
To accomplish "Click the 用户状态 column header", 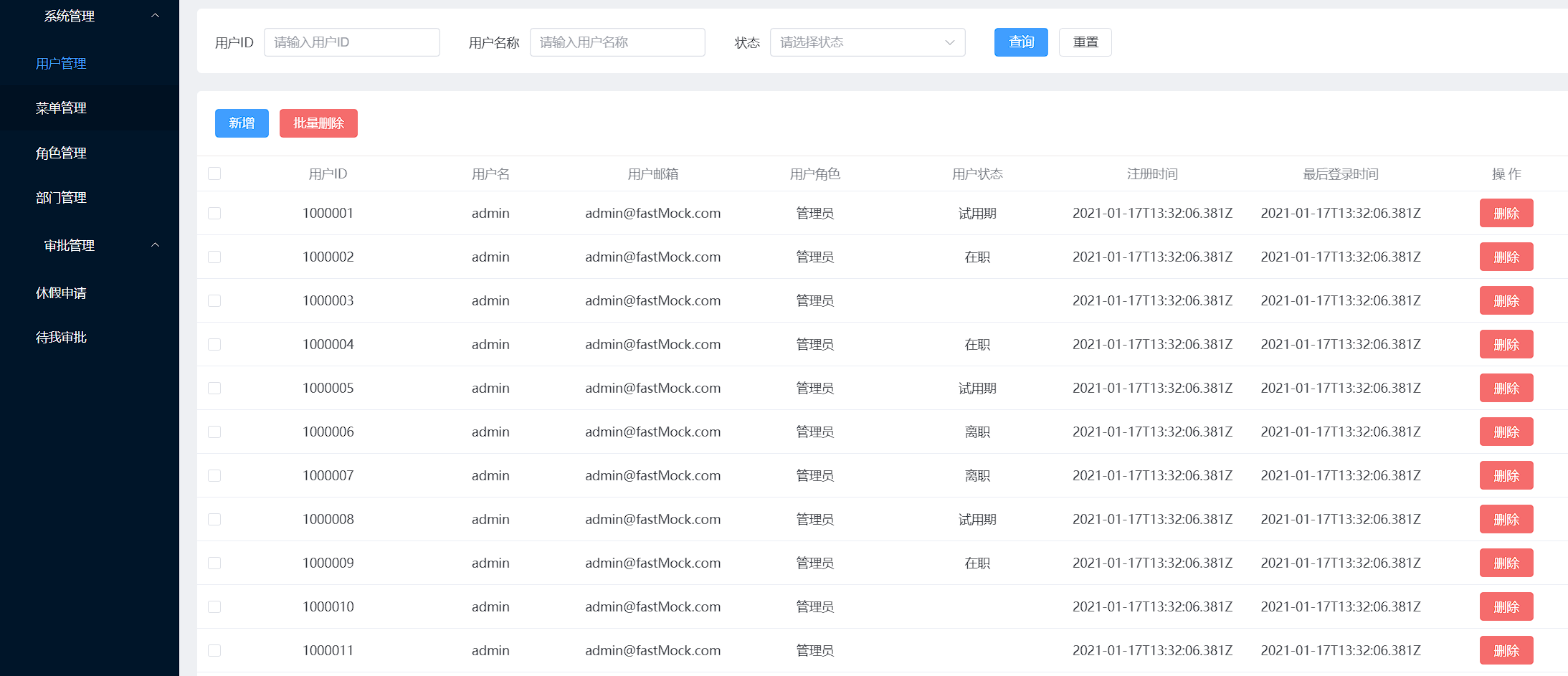I will 977,173.
